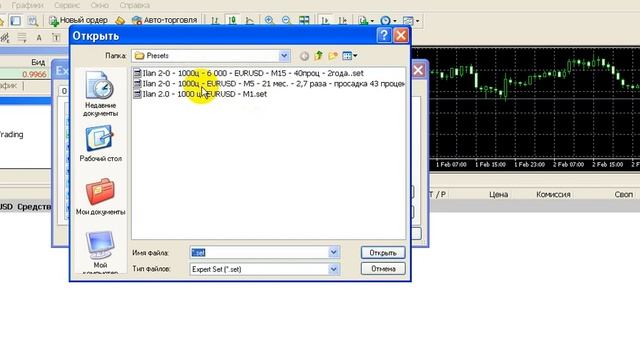Click the Имя файла input field
The width and height of the screenshot is (640, 360).
(260, 253)
